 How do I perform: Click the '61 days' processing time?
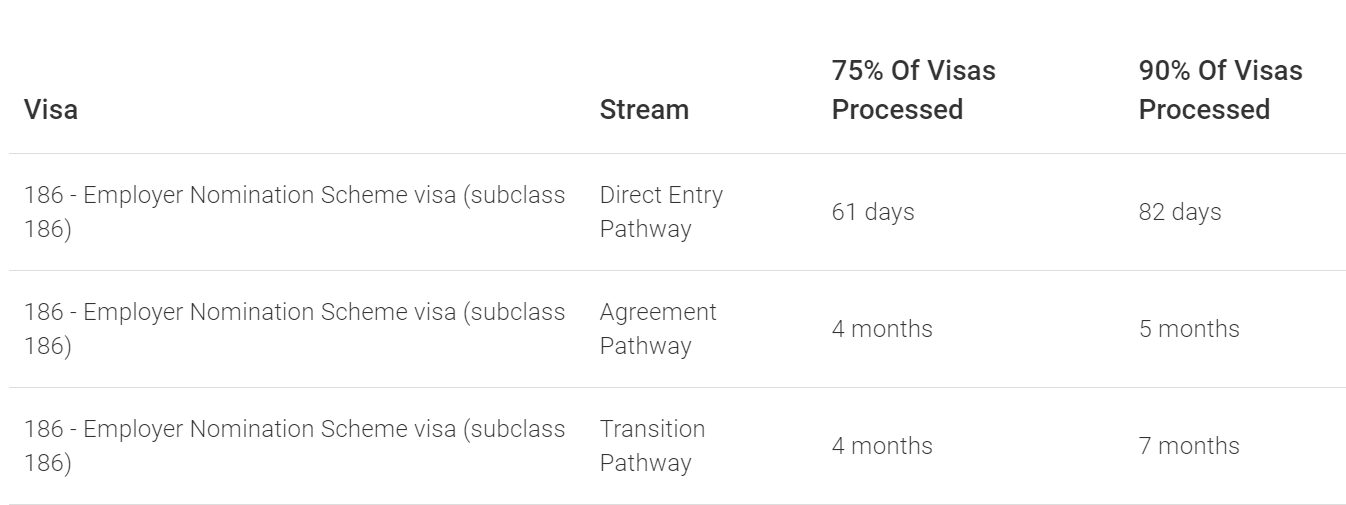(873, 212)
